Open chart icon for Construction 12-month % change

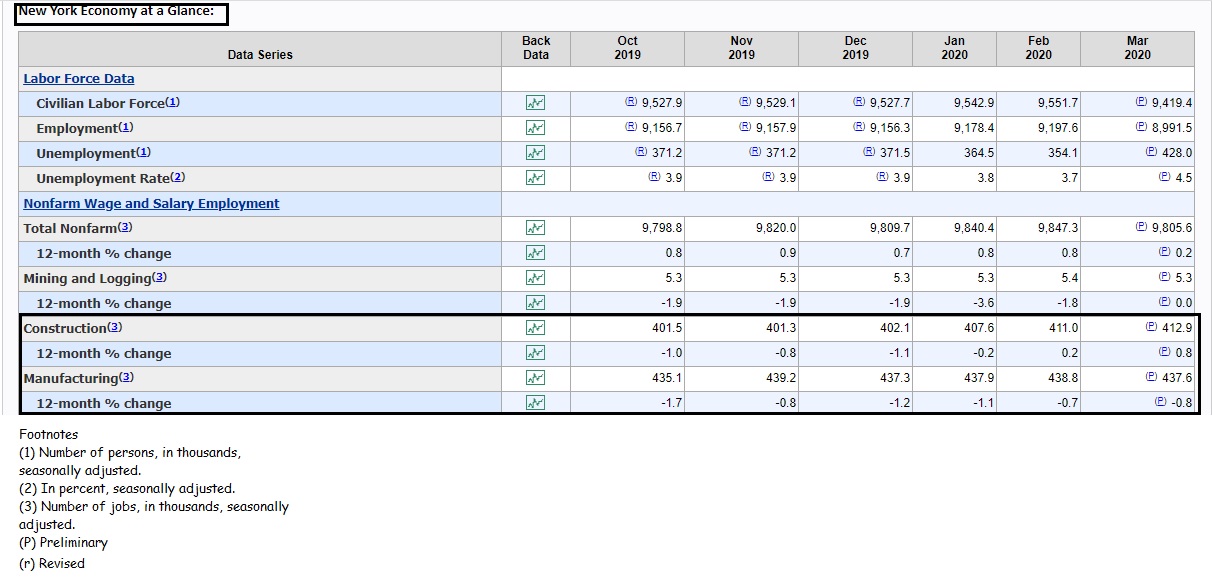coord(536,353)
